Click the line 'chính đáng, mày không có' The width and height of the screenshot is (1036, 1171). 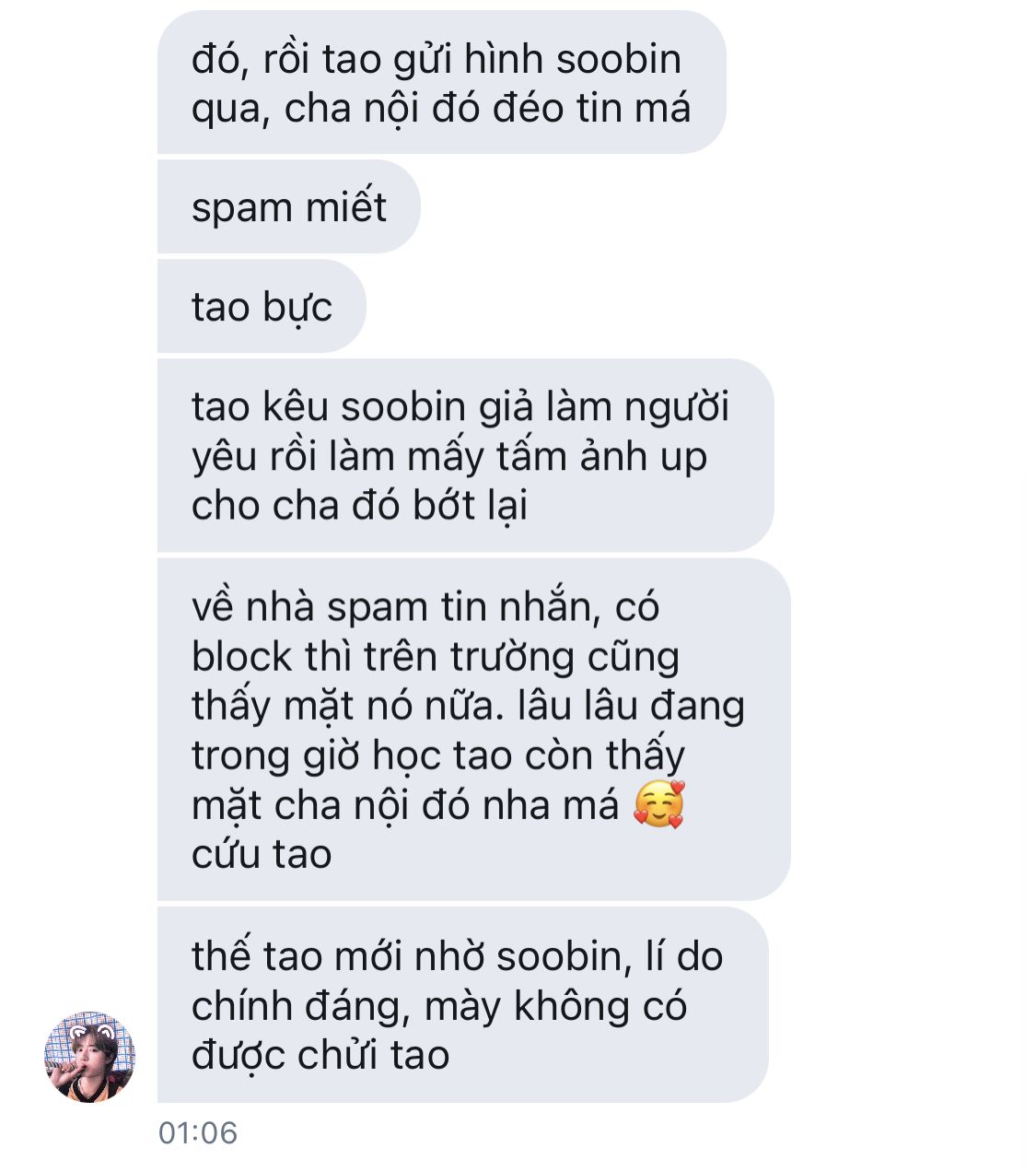pyautogui.click(x=439, y=1005)
